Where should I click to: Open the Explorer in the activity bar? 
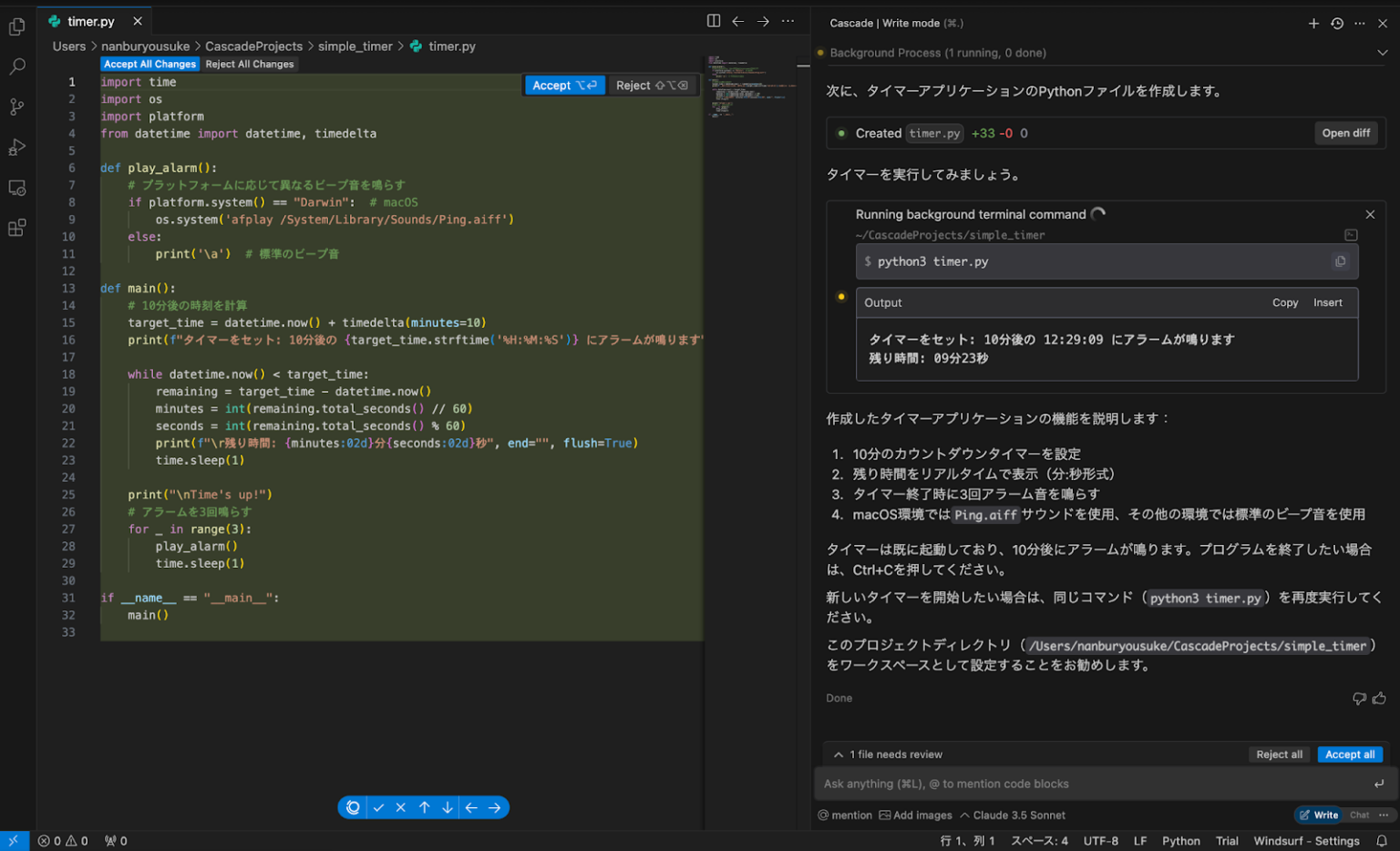point(16,26)
